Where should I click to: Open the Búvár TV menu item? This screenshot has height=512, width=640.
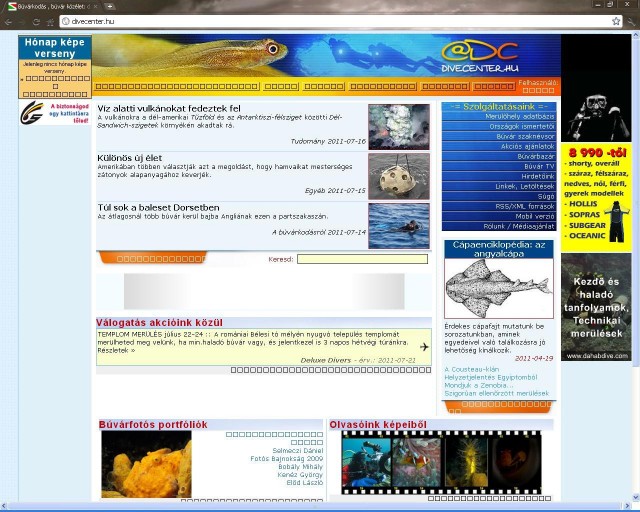tap(499, 165)
